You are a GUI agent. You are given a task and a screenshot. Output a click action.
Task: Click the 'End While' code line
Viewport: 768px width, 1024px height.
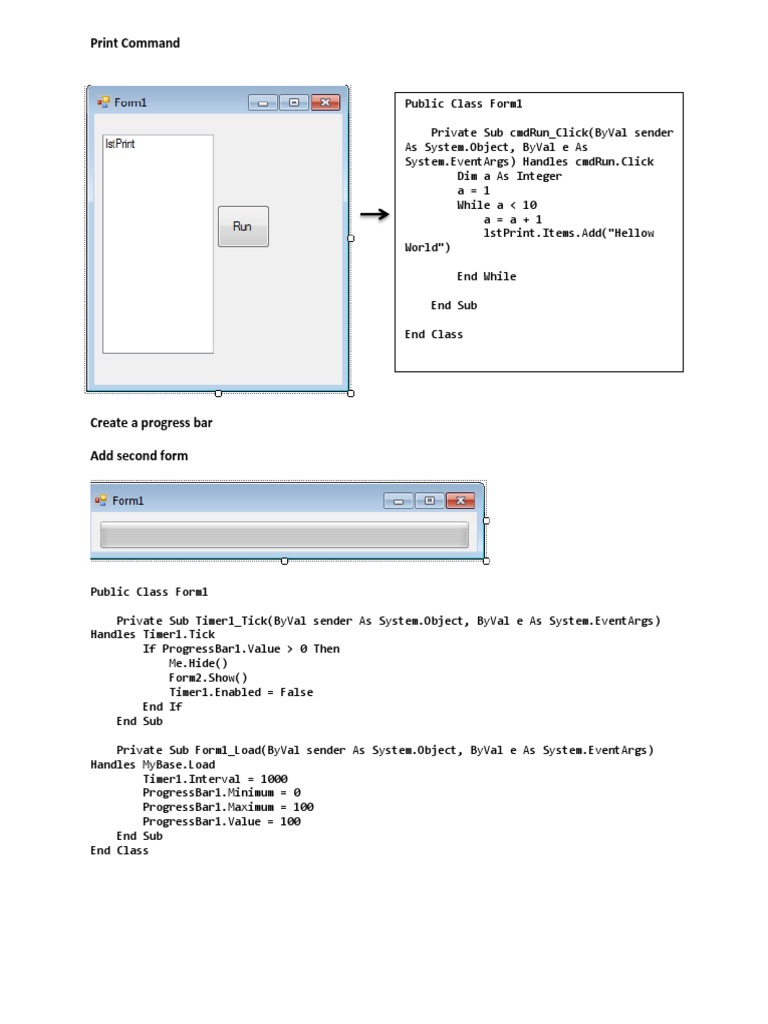[x=487, y=276]
